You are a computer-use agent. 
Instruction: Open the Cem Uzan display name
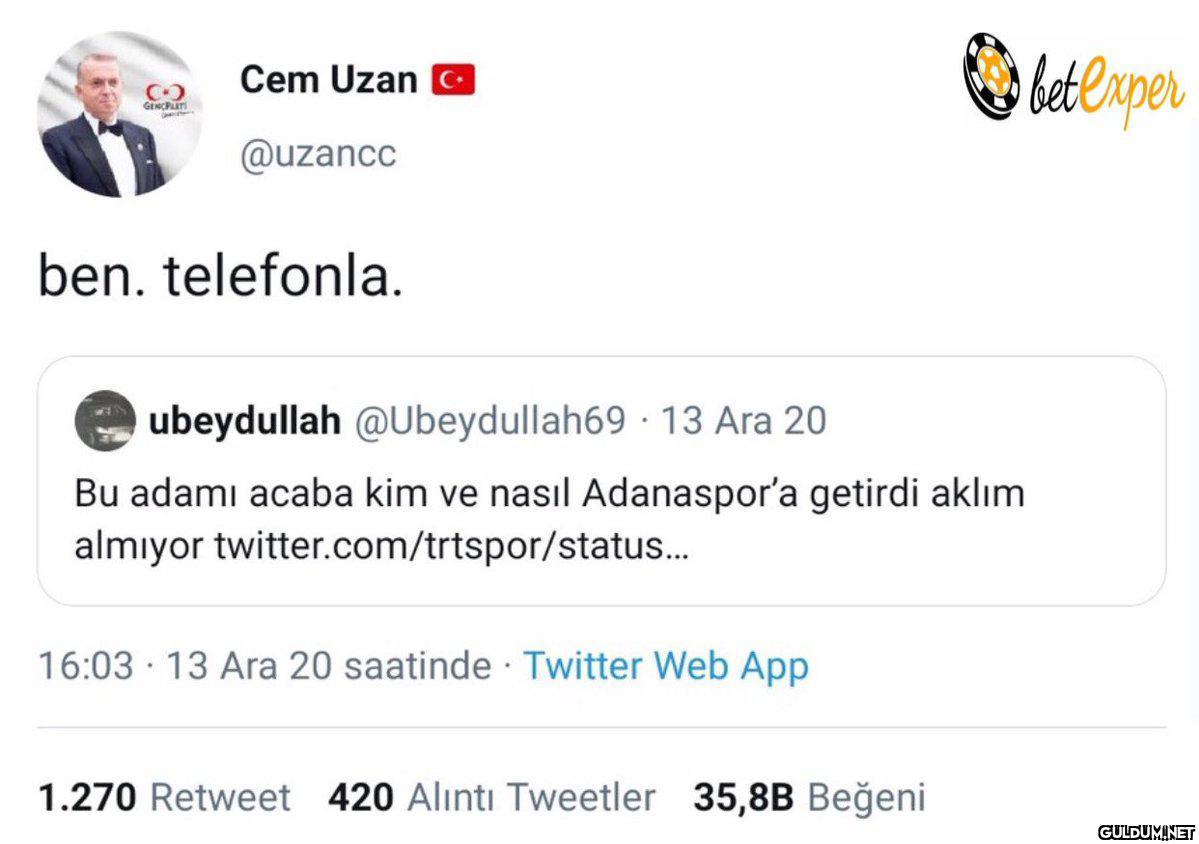tap(328, 79)
